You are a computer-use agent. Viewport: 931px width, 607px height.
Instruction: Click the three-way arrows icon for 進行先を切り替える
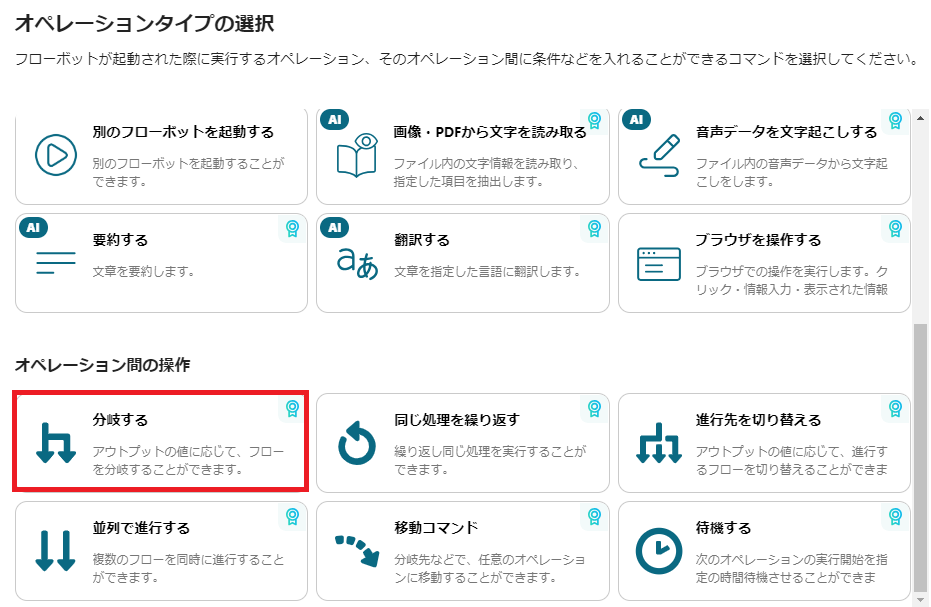pyautogui.click(x=659, y=443)
